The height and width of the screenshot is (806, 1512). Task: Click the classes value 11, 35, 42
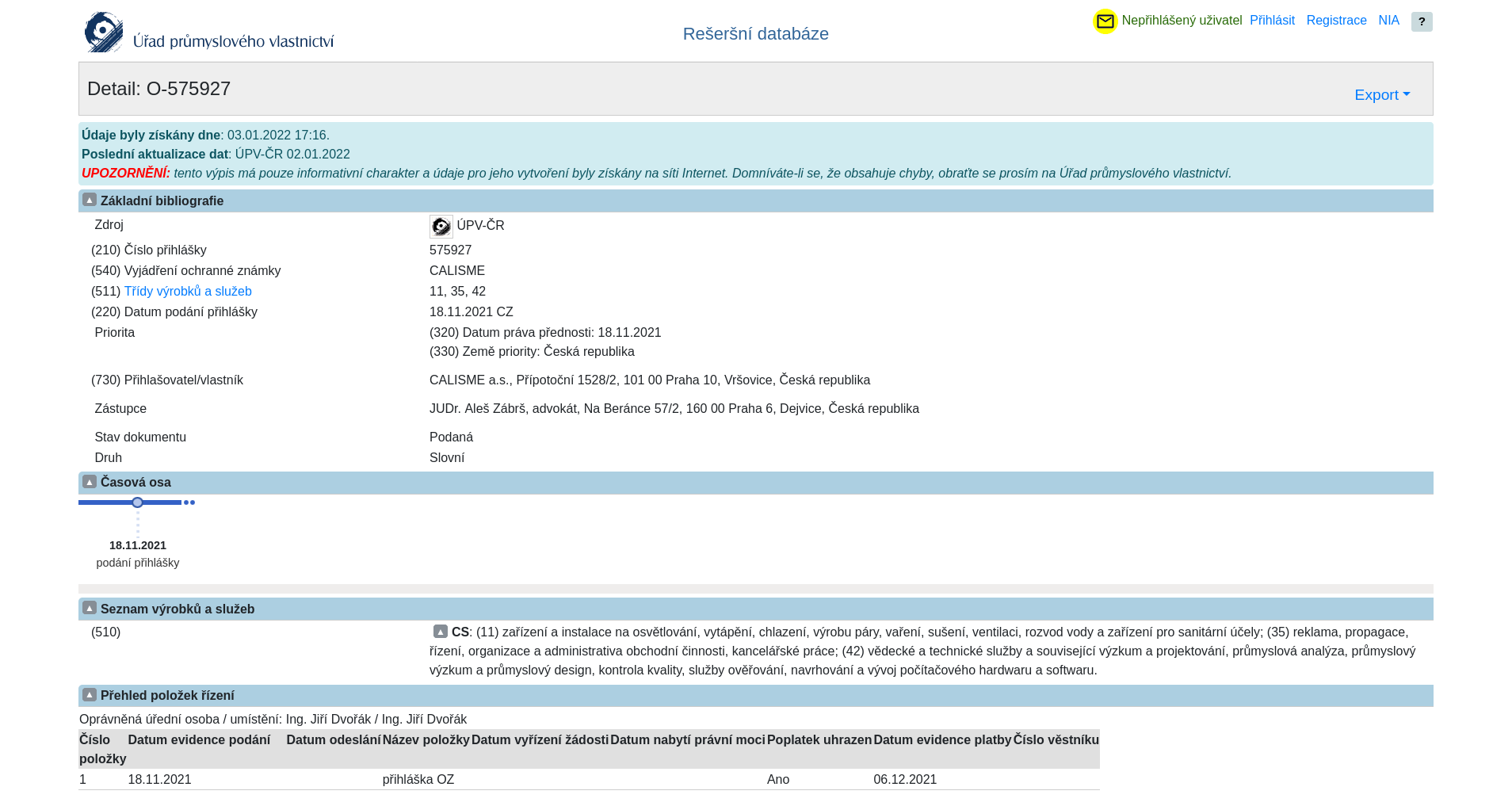(457, 292)
